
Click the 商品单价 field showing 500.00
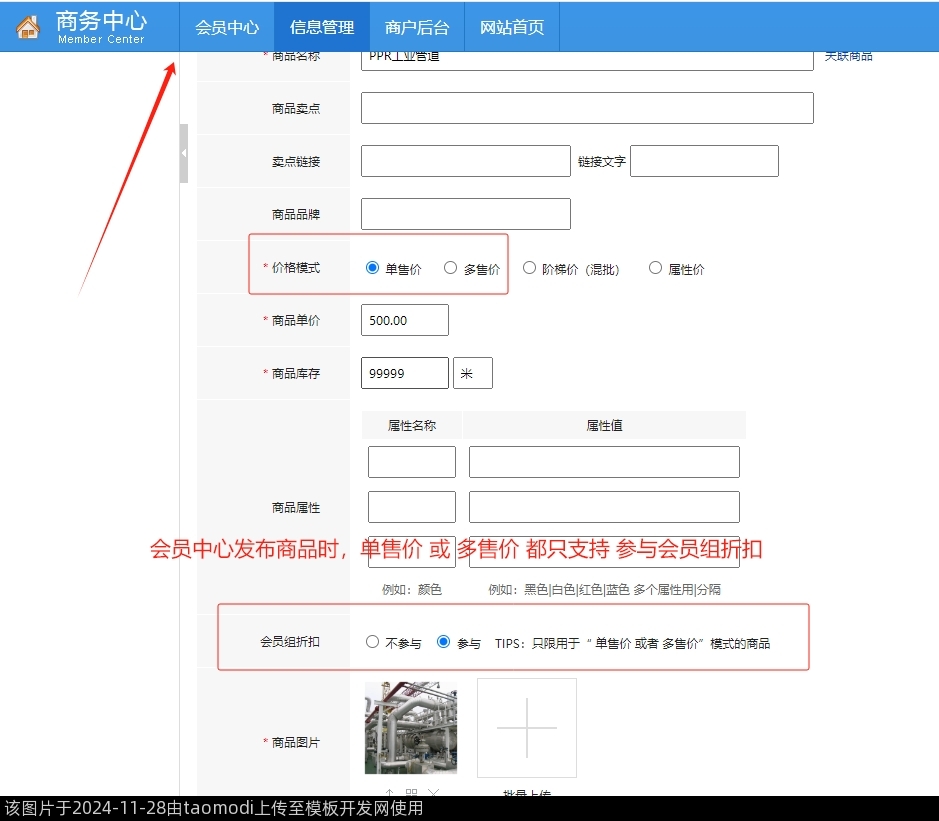[404, 320]
